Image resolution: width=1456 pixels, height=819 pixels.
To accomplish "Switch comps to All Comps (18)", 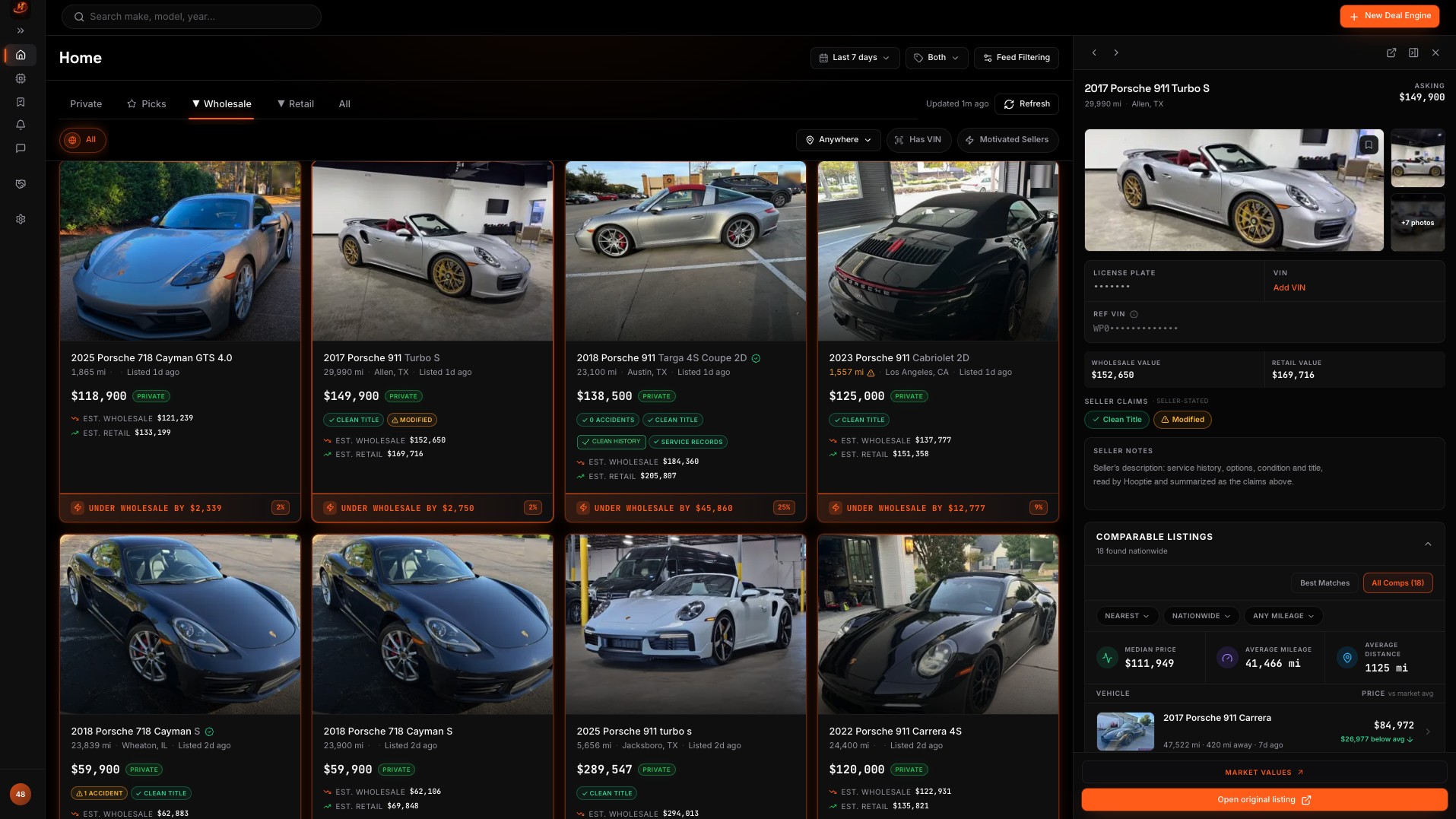I will [x=1397, y=583].
